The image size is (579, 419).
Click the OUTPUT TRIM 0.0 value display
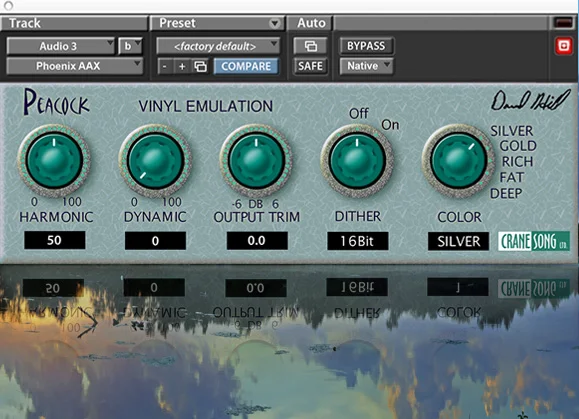point(257,241)
